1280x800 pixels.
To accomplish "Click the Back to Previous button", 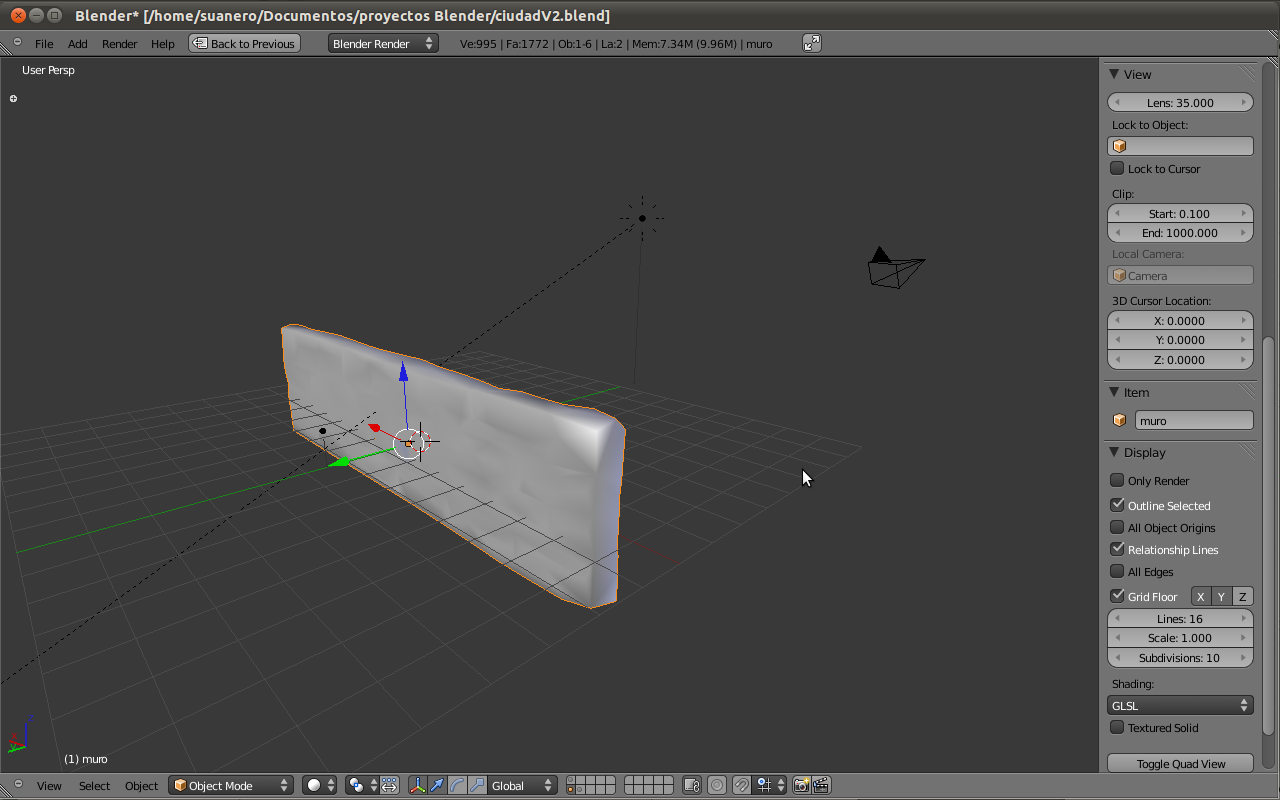I will (245, 43).
